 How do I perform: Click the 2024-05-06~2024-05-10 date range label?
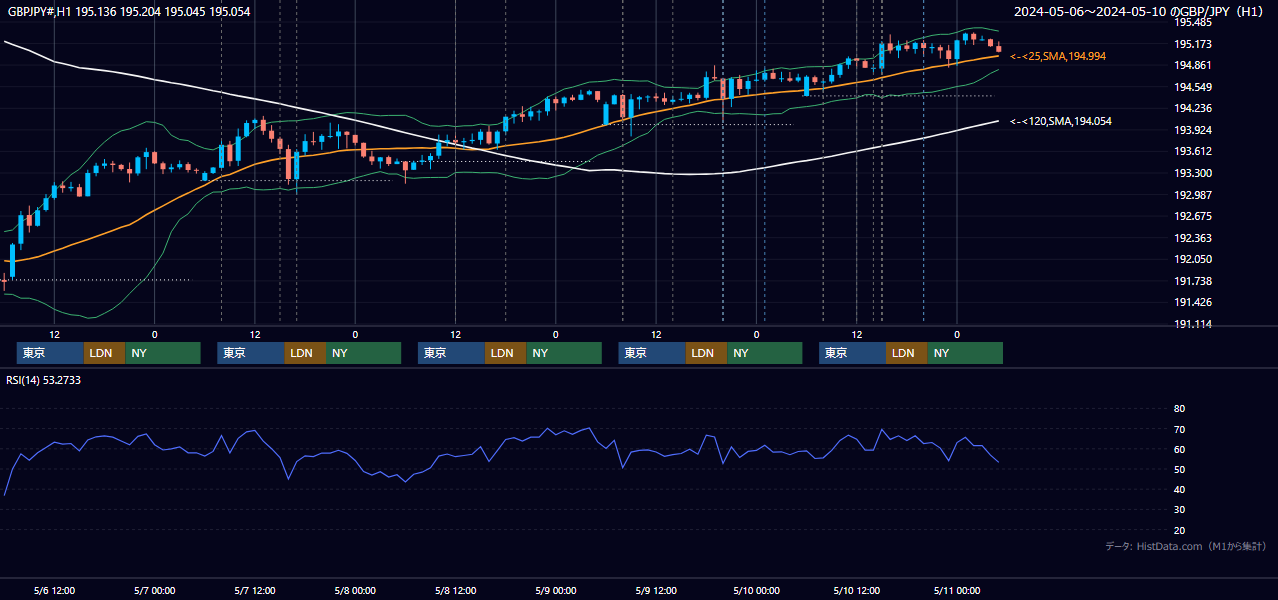1140,11
